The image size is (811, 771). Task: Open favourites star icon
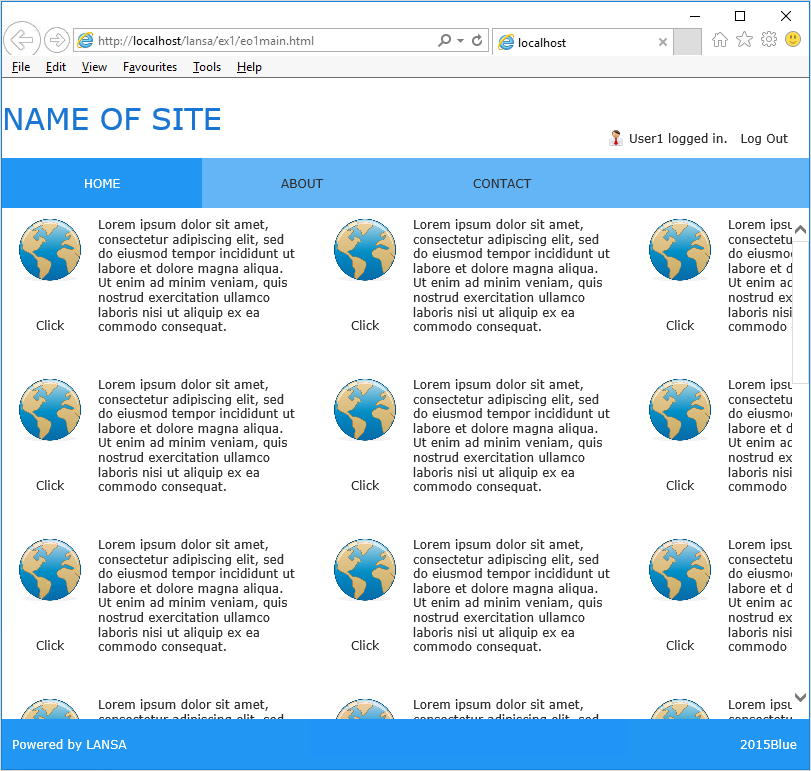(744, 39)
